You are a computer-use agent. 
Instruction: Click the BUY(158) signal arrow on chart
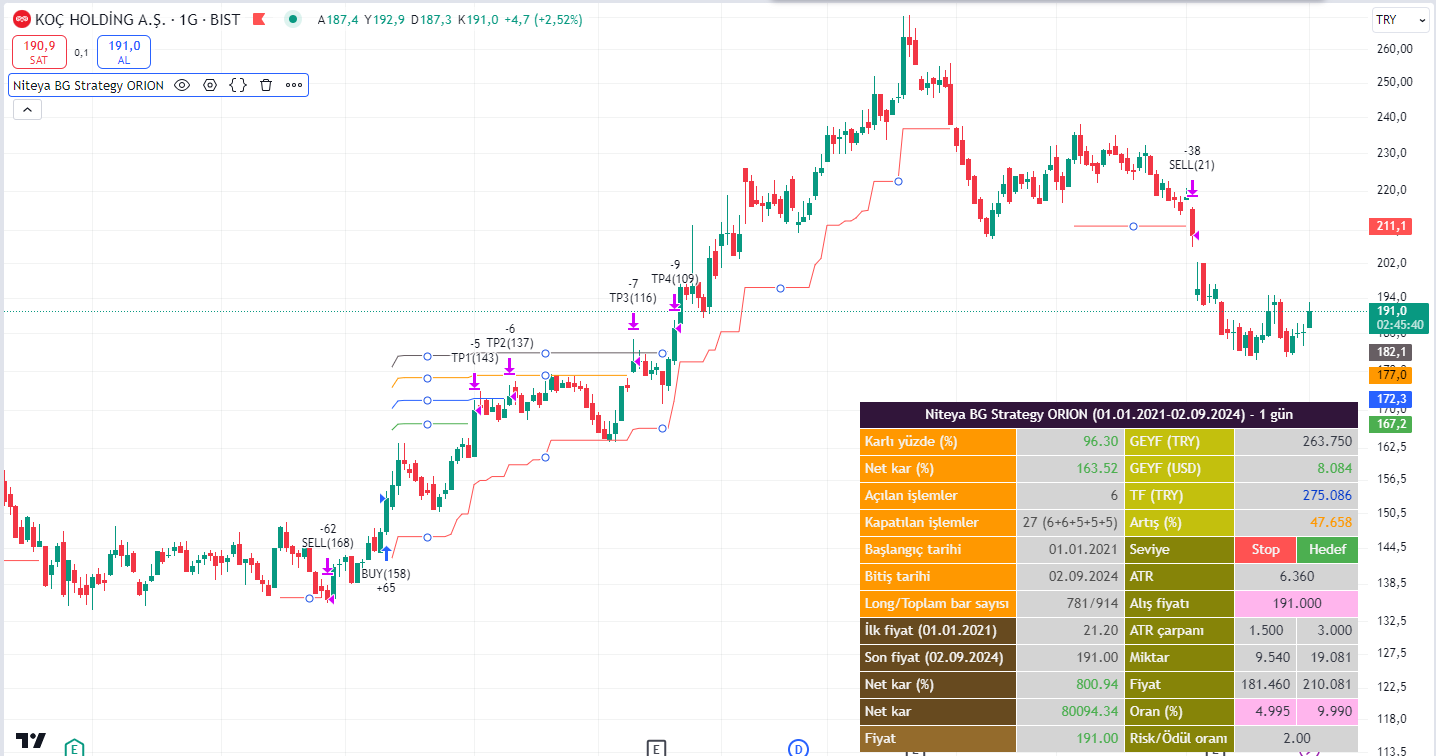coord(386,552)
